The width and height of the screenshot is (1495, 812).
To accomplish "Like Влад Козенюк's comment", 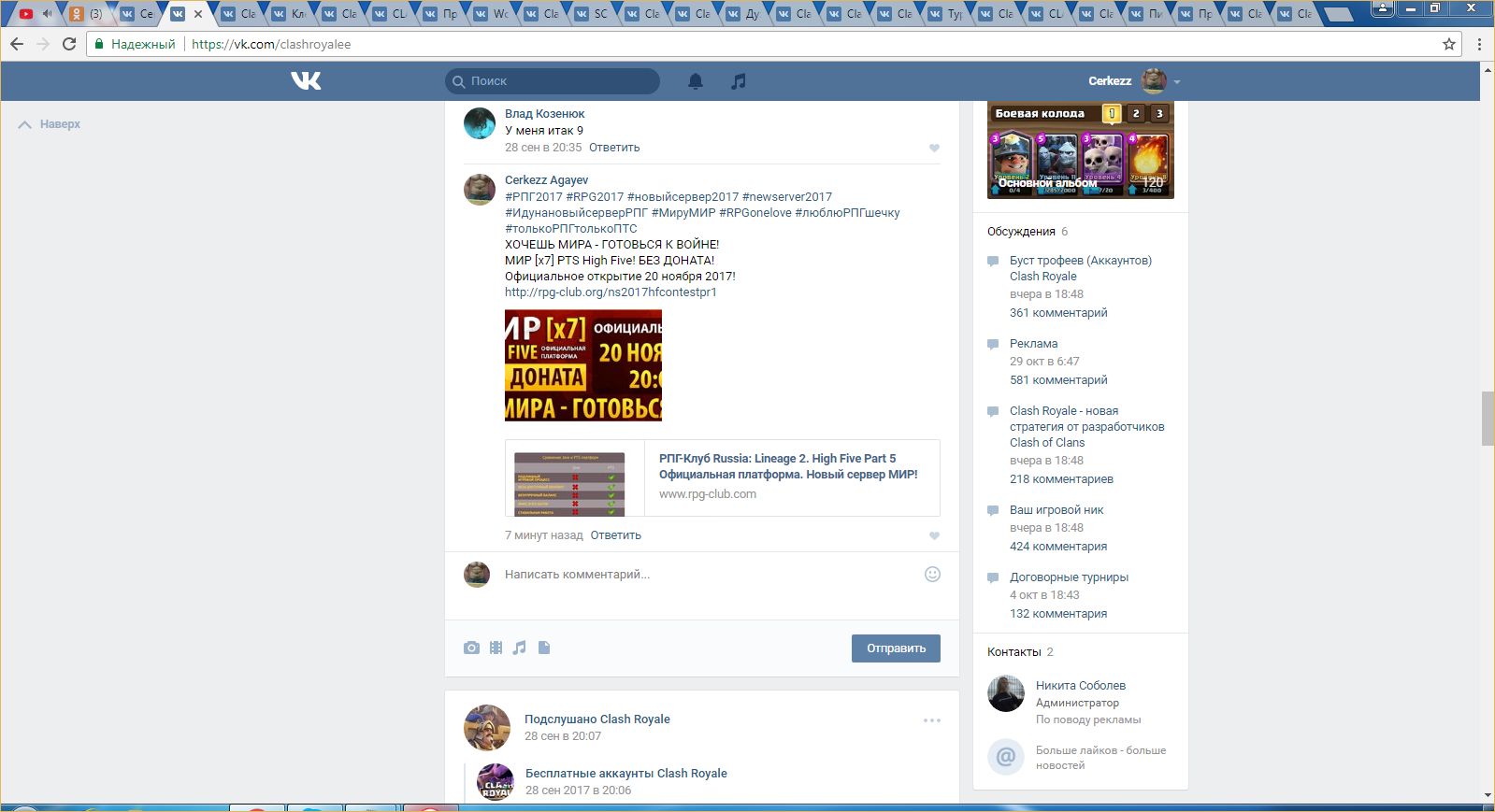I will click(x=934, y=149).
